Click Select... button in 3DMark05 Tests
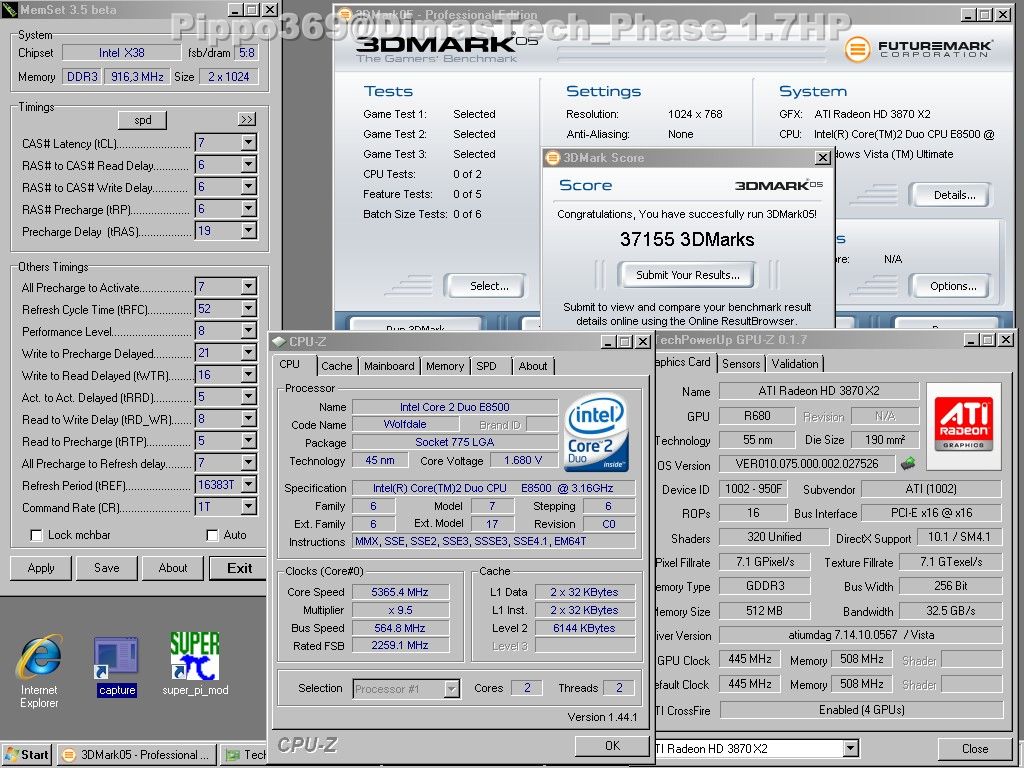 (x=485, y=286)
